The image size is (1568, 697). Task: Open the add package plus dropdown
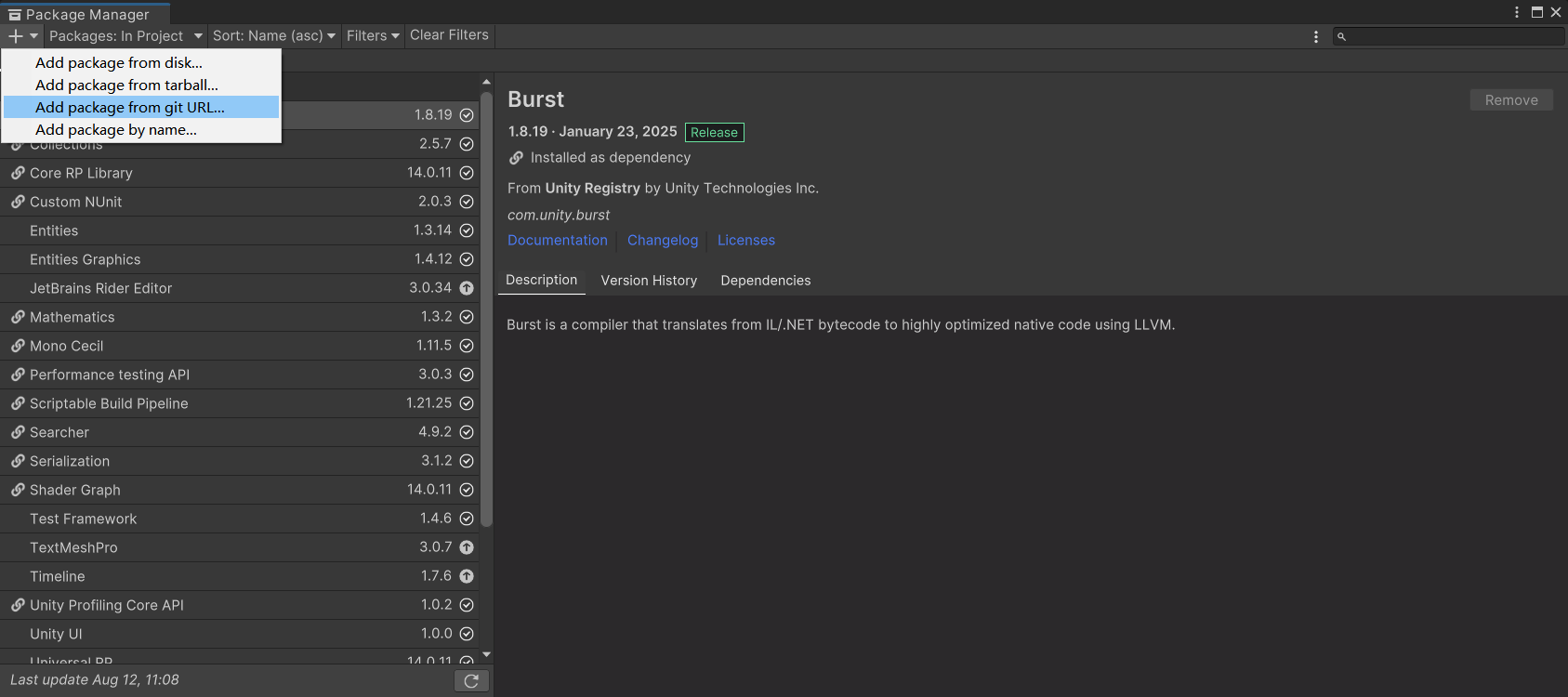pos(22,36)
